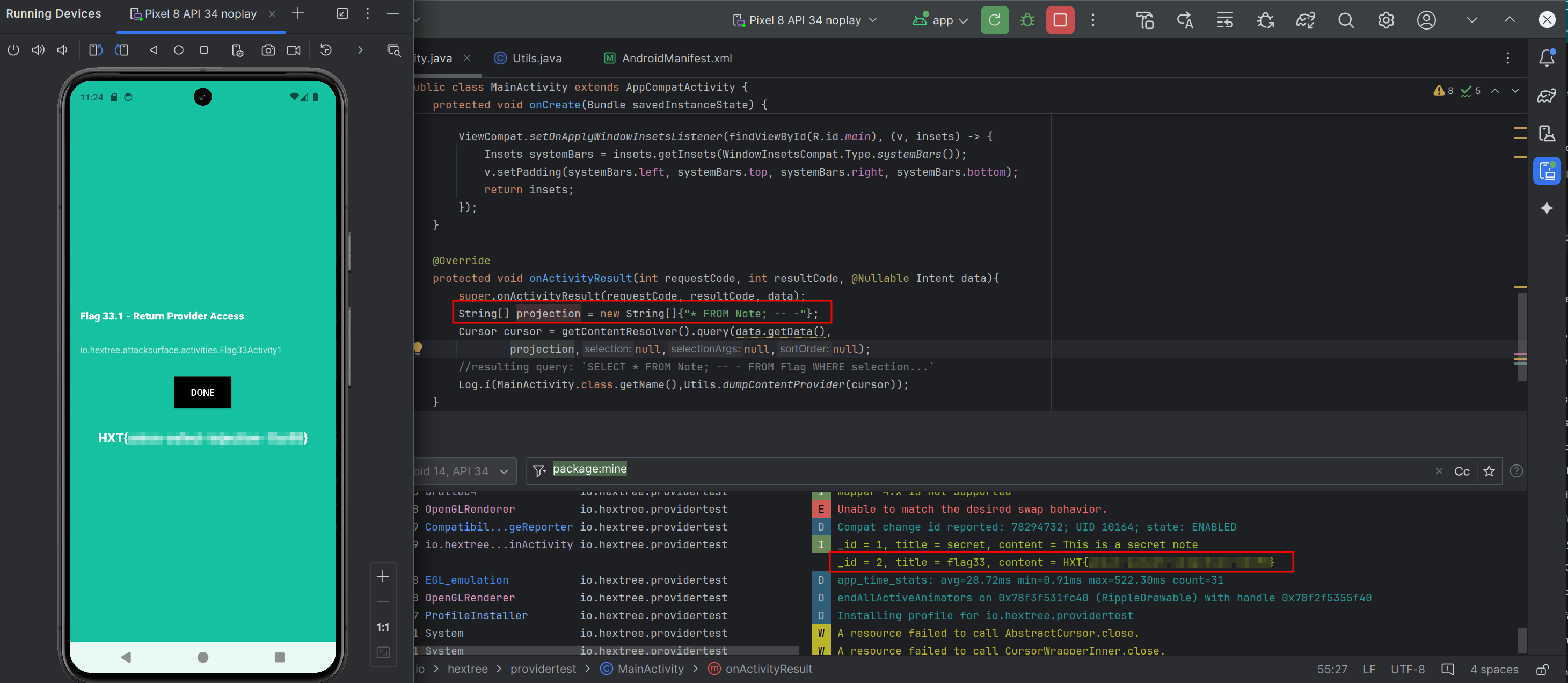Rotate emulator left icon
This screenshot has width=1568, height=683.
click(96, 50)
